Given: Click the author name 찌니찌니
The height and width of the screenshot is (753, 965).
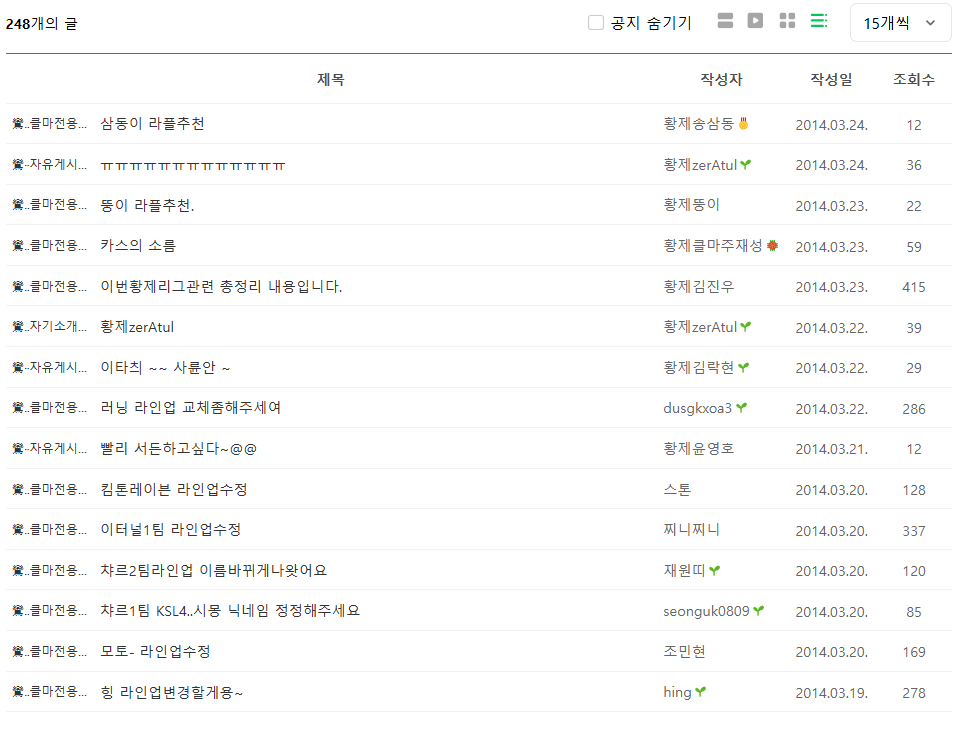Looking at the screenshot, I should [x=691, y=530].
